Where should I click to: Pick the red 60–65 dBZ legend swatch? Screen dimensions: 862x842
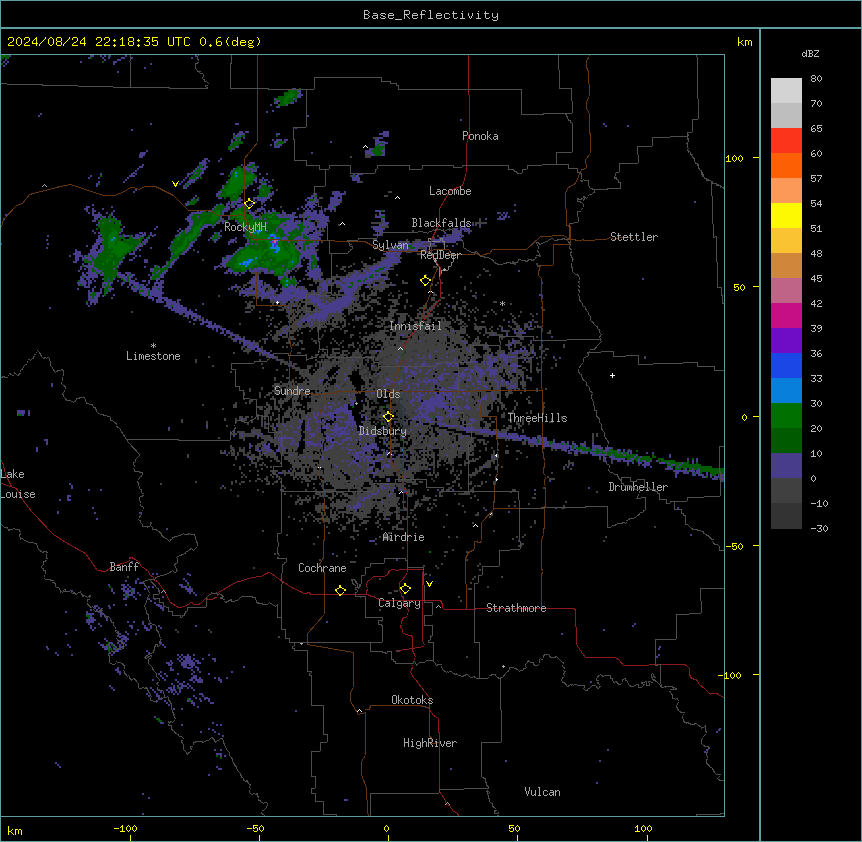(786, 141)
